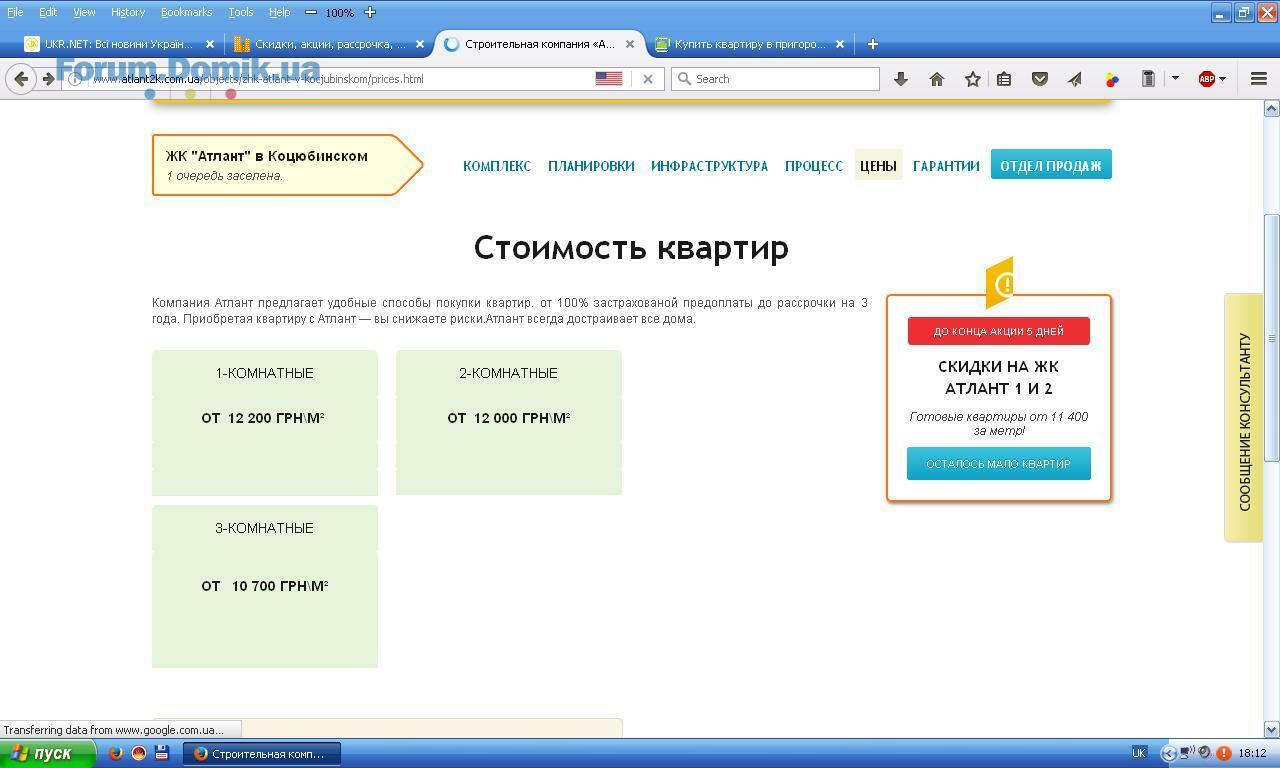Screen dimensions: 1280x768
Task: Open the Edit menu
Action: coord(48,12)
